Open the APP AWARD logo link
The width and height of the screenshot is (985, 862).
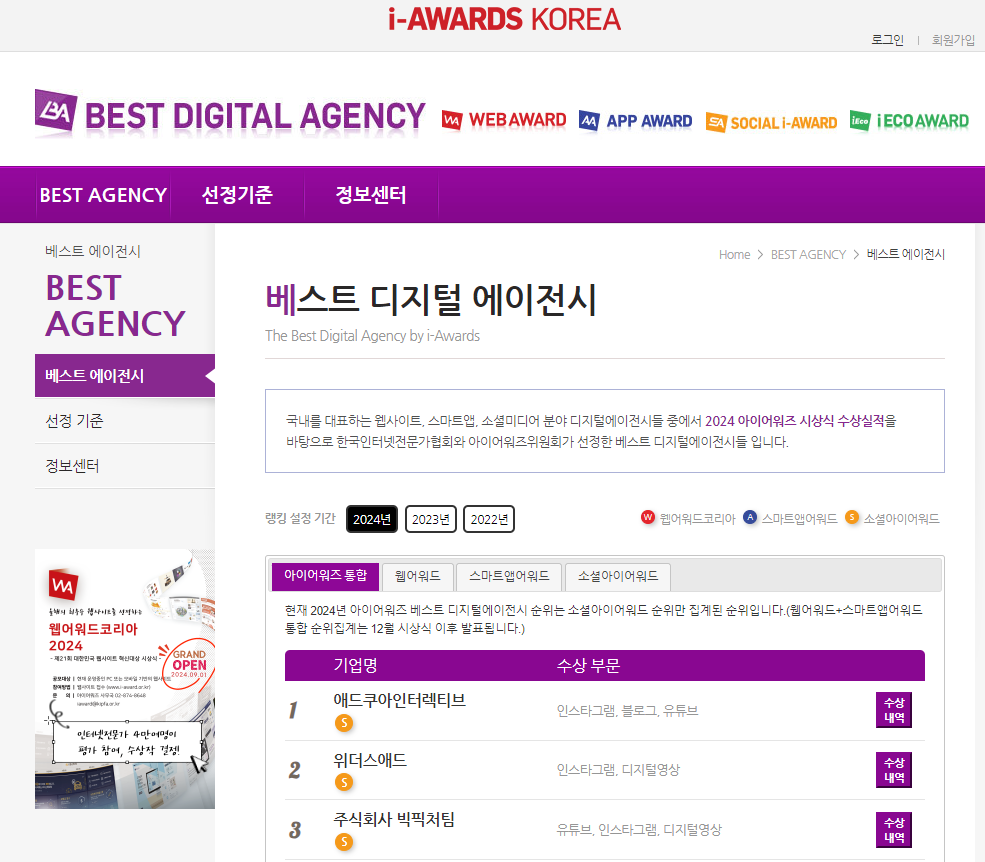(636, 121)
